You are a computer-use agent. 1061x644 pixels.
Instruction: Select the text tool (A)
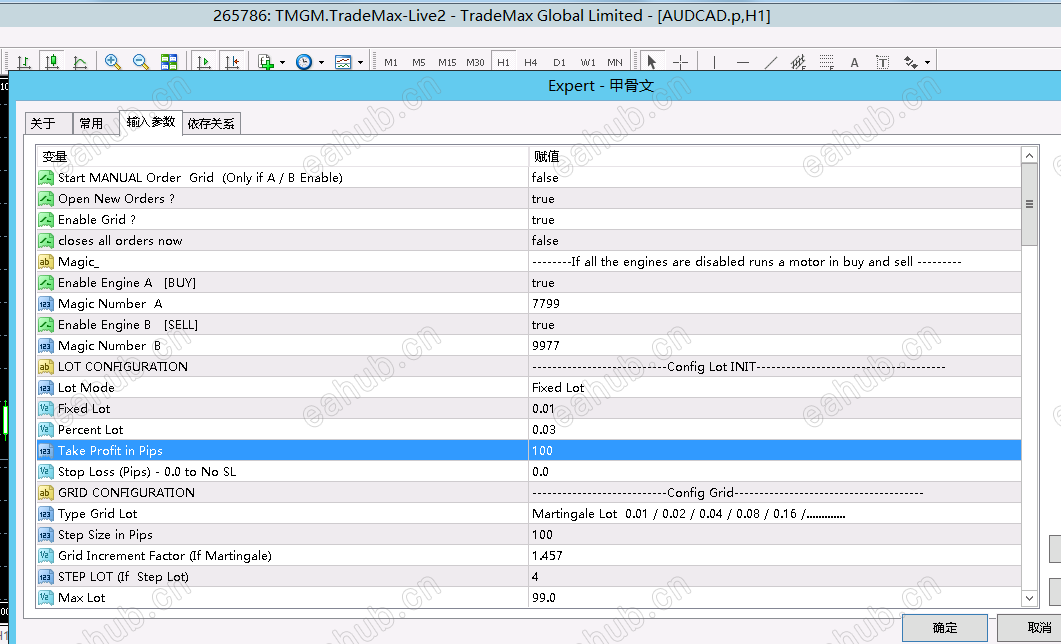pyautogui.click(x=855, y=62)
